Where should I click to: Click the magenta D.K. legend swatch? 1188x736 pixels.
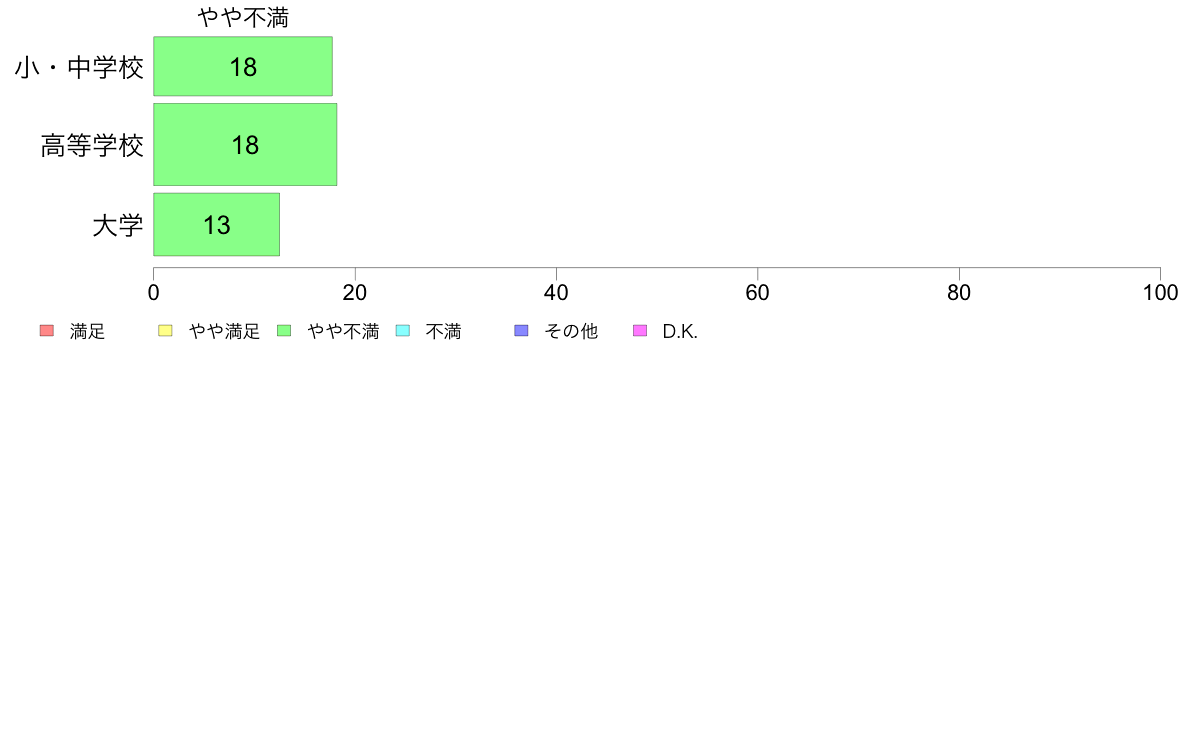pos(640,330)
